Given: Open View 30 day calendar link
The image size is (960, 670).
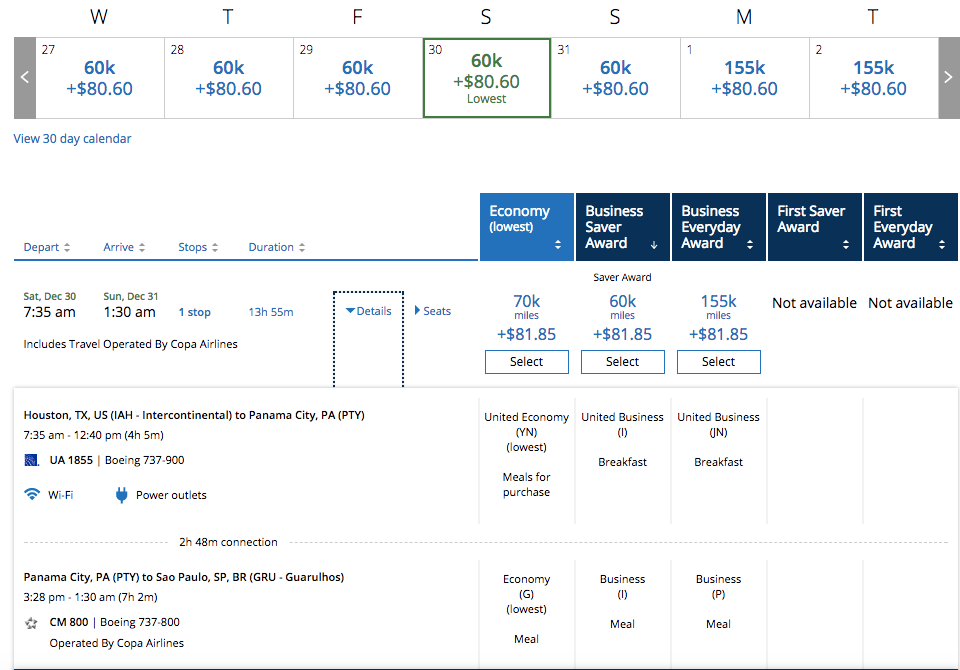Looking at the screenshot, I should click(72, 139).
